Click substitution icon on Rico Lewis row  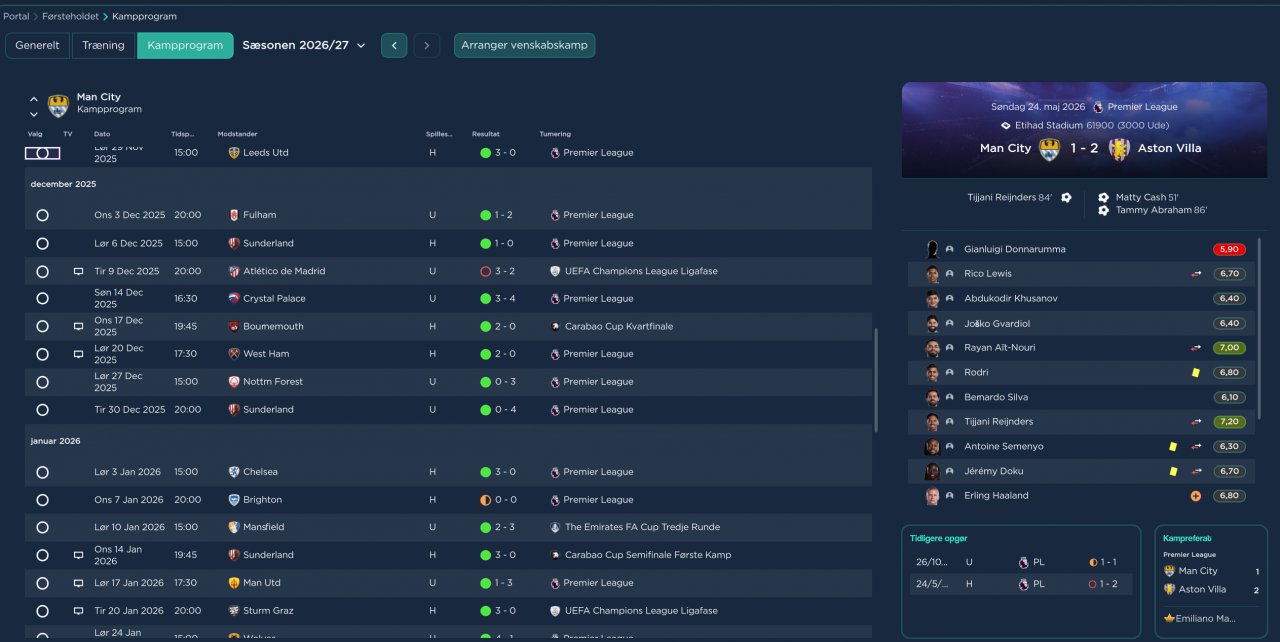[x=1195, y=274]
